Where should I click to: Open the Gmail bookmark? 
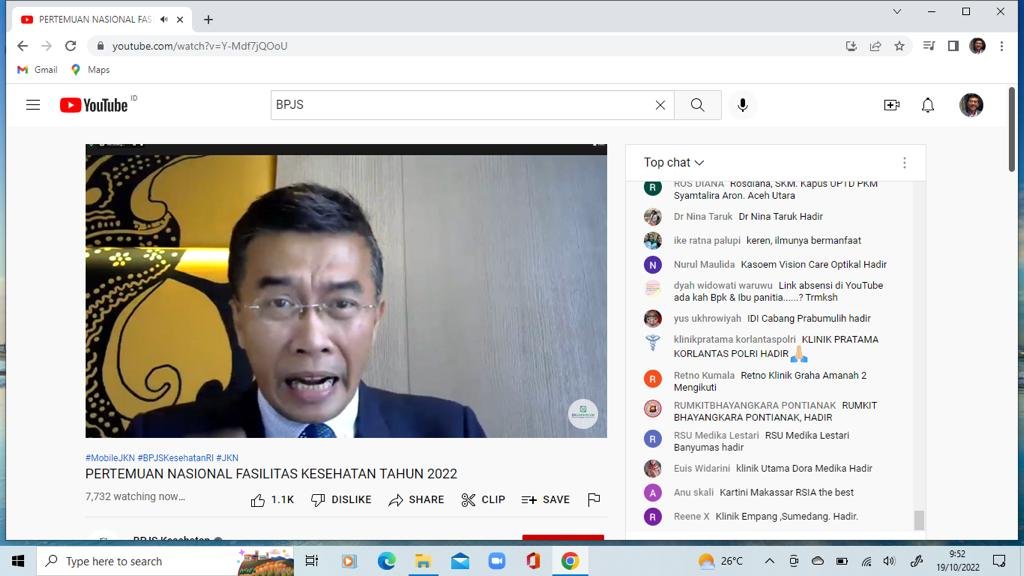[x=37, y=70]
